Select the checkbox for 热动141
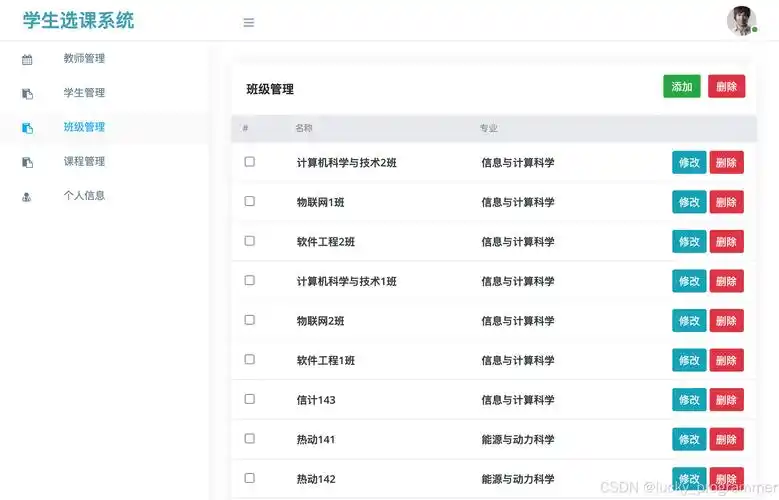This screenshot has width=779, height=500. tap(249, 438)
